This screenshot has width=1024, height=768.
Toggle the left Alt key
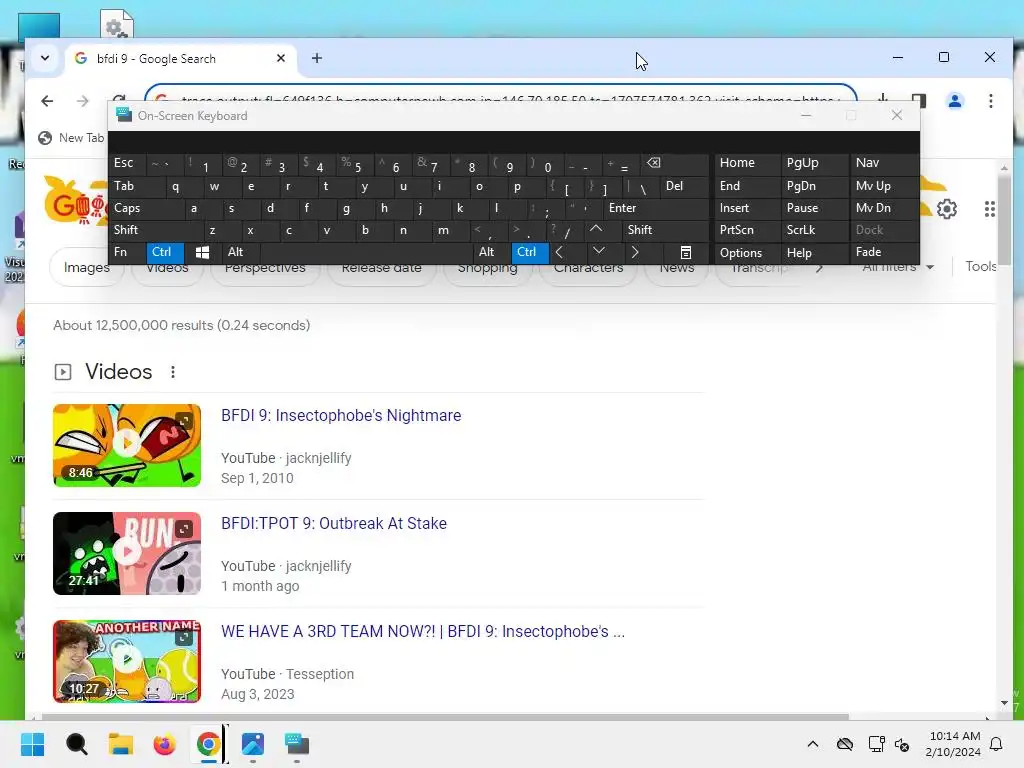click(240, 252)
